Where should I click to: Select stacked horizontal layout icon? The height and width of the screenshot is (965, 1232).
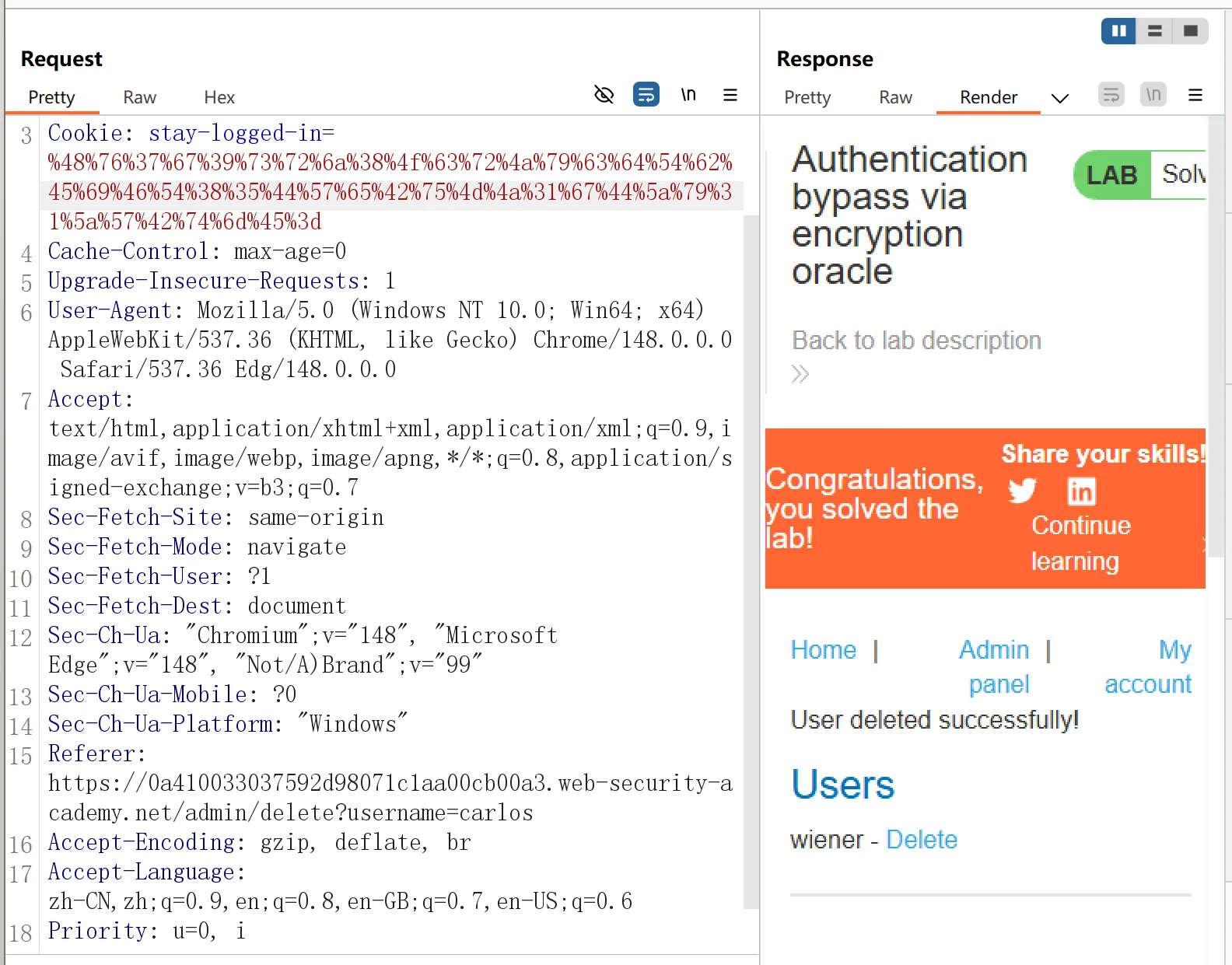coord(1154,31)
